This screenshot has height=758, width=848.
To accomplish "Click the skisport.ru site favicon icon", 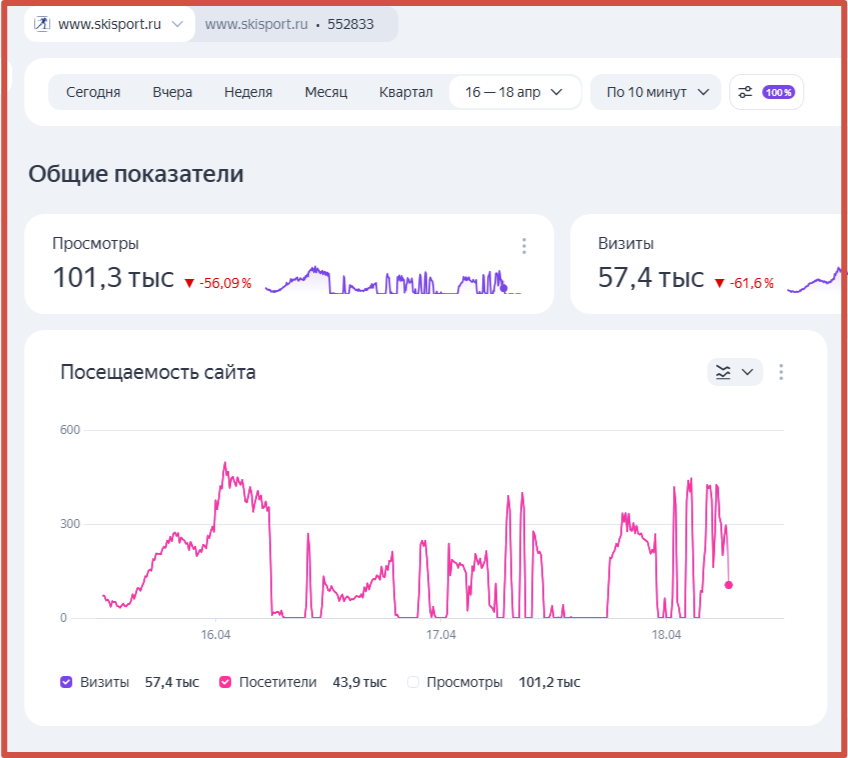I will [x=43, y=24].
